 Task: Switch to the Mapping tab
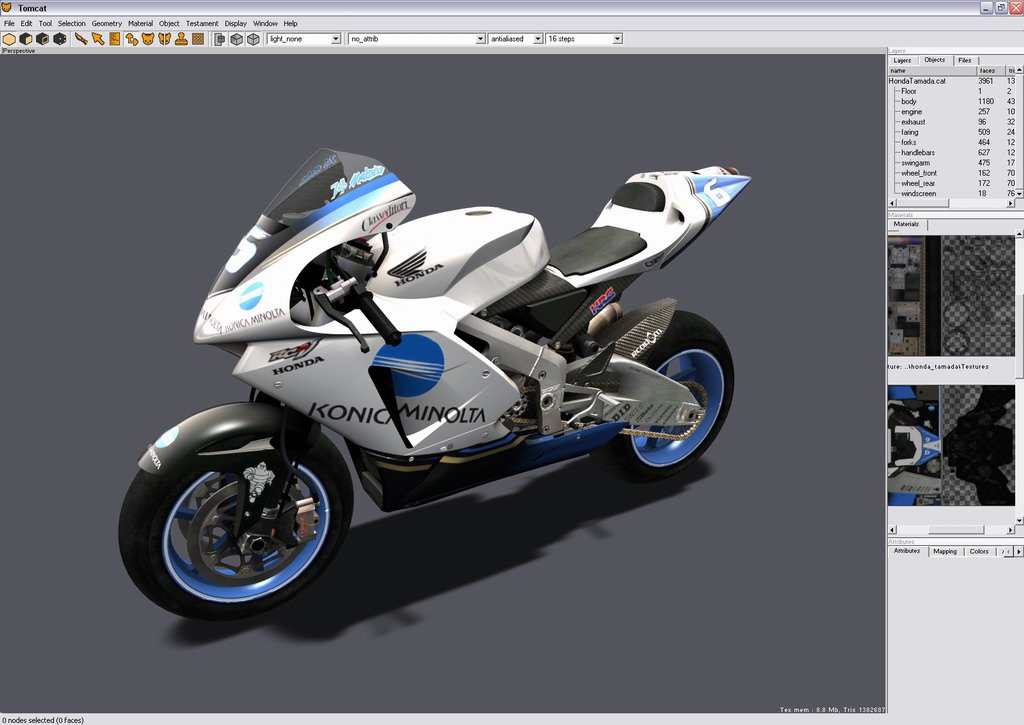945,551
